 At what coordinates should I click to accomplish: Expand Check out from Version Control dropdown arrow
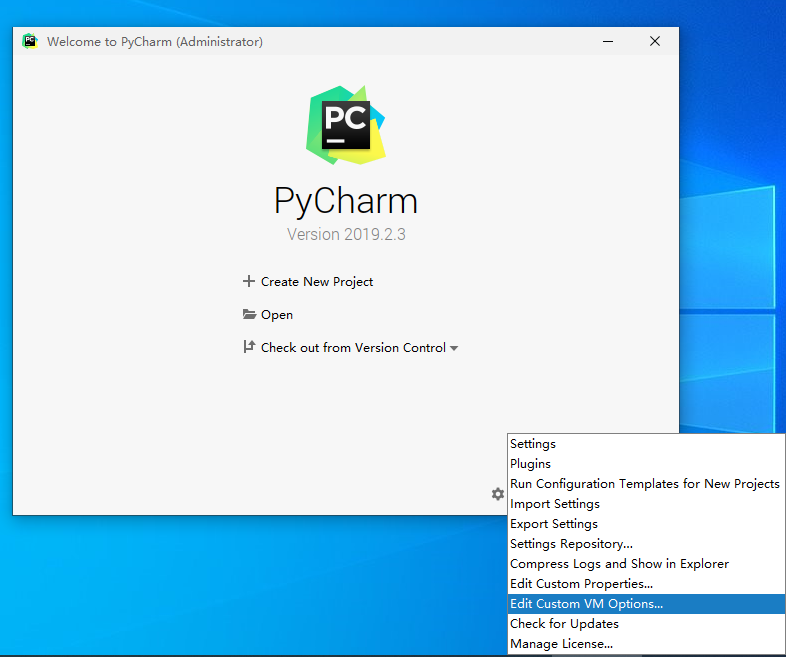pyautogui.click(x=454, y=348)
